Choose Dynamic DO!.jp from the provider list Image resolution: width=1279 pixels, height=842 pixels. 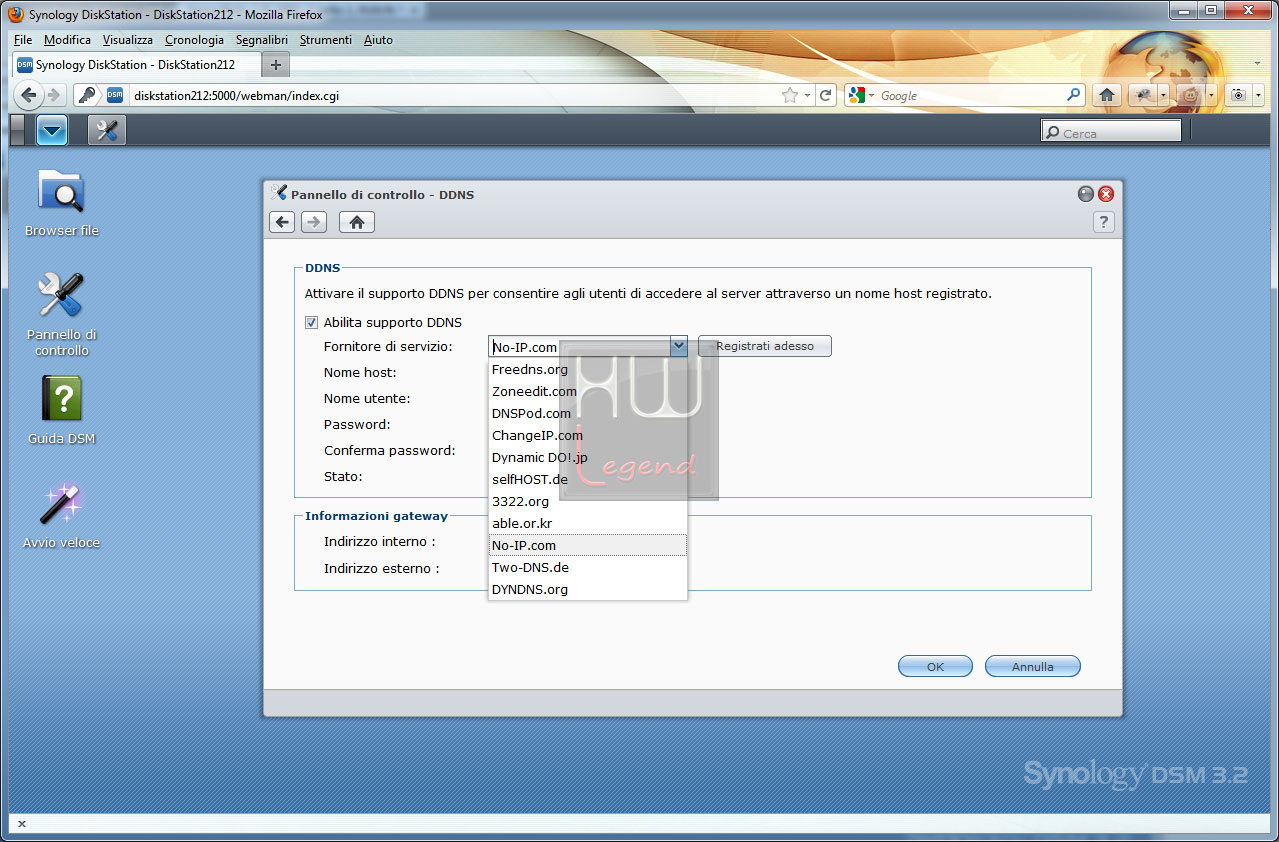click(x=588, y=457)
